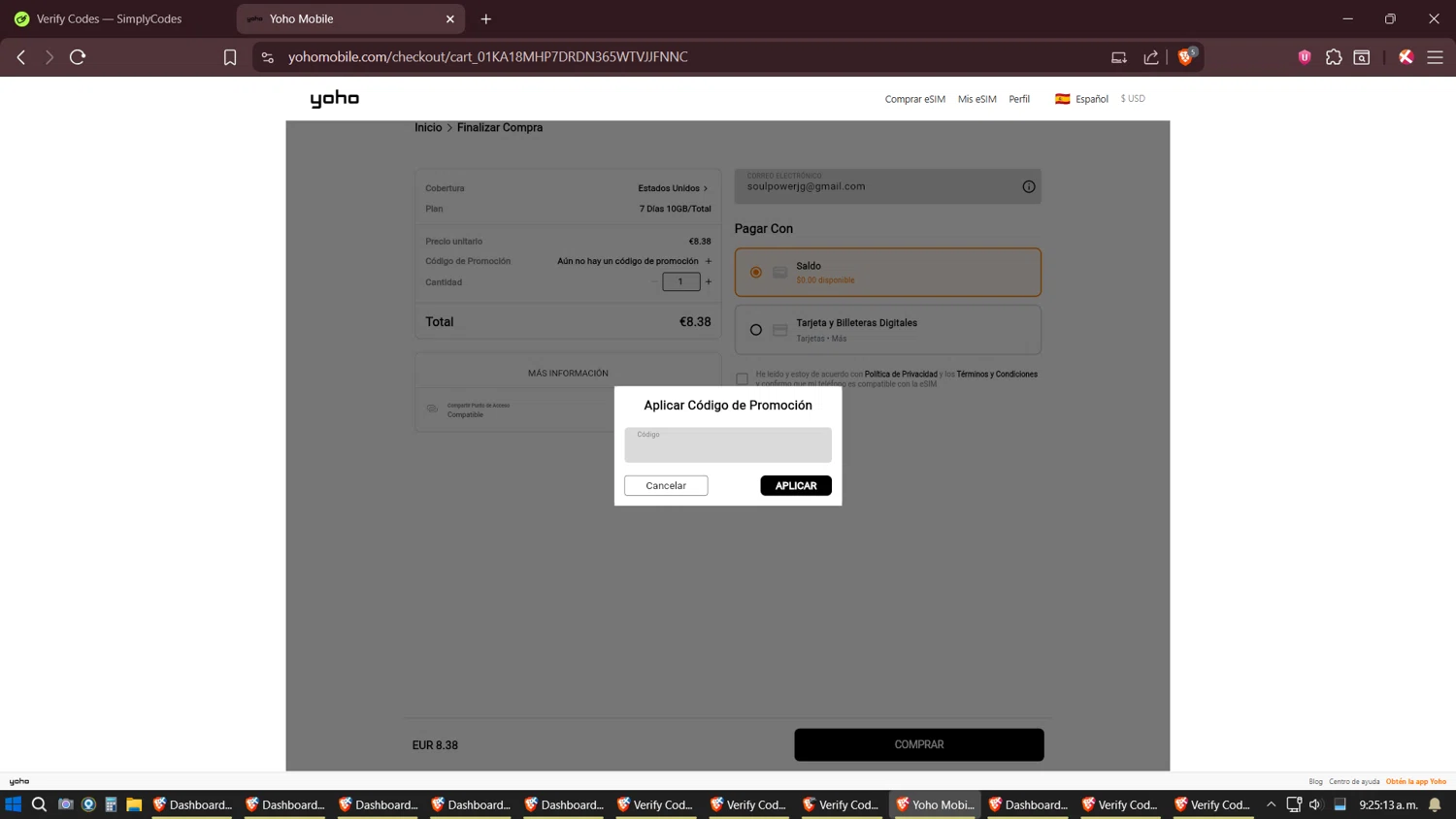Click the cast/screen icon in address bar
Viewport: 1456px width, 819px height.
(x=1119, y=57)
